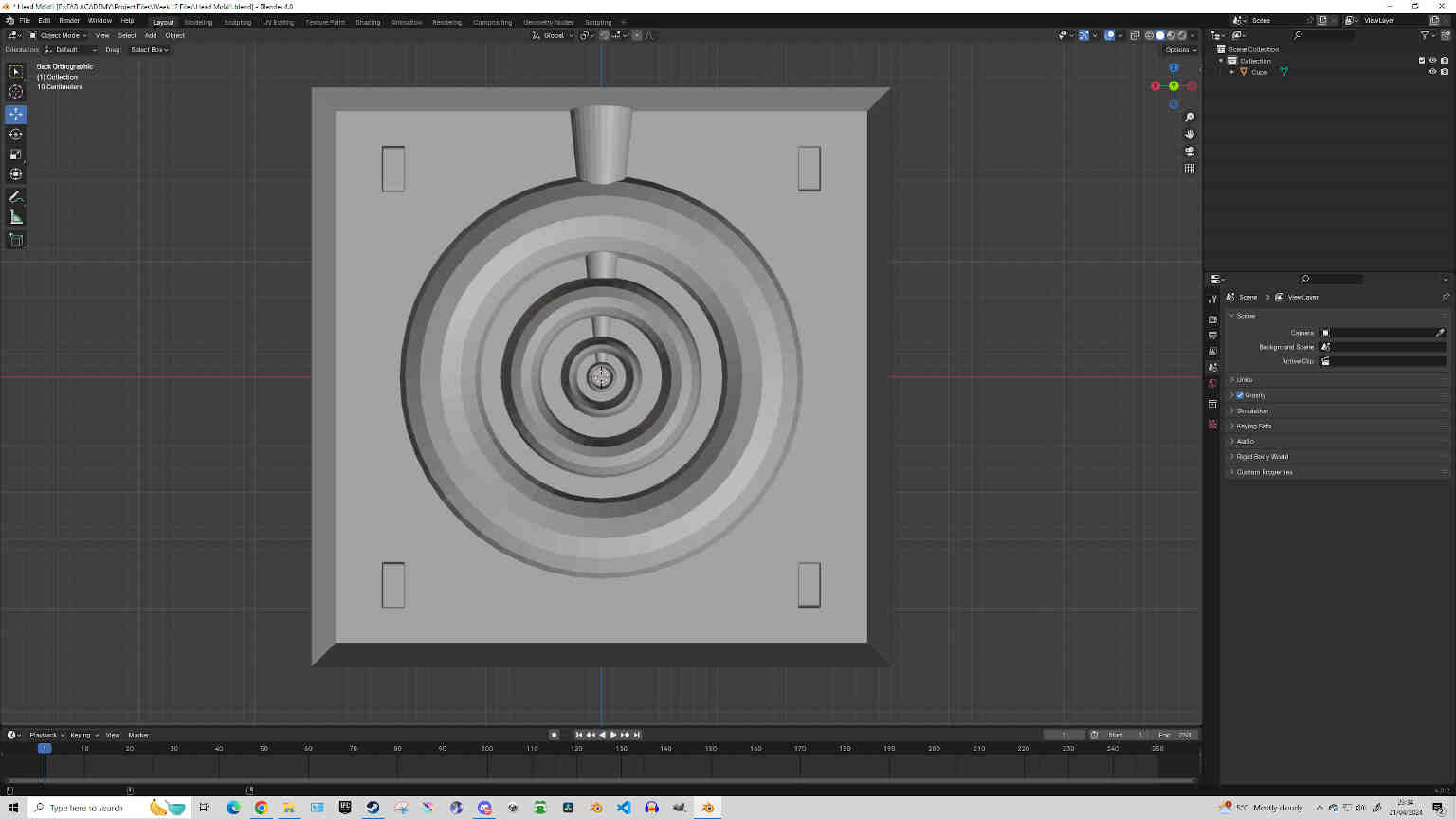Viewport: 1456px width, 819px height.
Task: Open the Tool properties tab
Action: 1212,299
